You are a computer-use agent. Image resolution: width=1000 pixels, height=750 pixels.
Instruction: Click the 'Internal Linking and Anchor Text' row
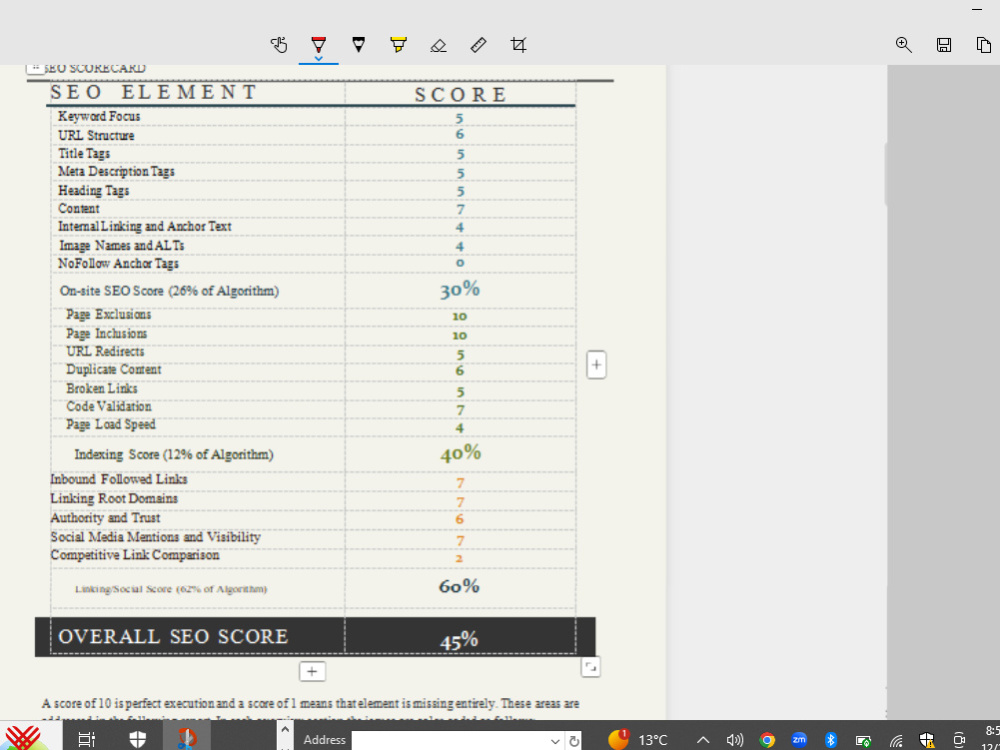pyautogui.click(x=145, y=226)
